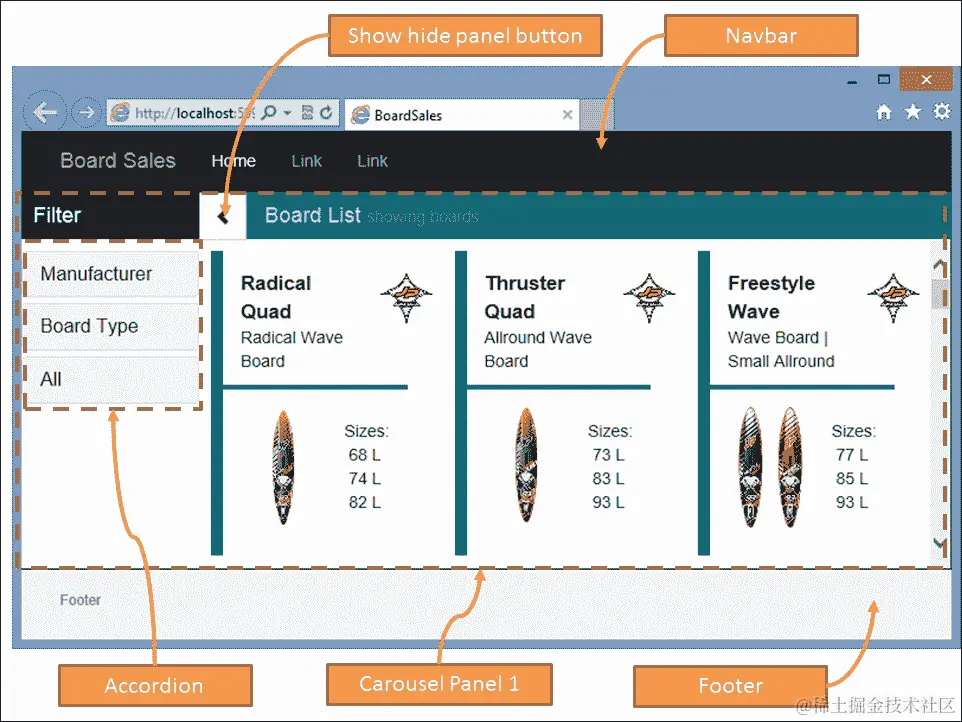Click the Radical Quad brand logo
The width and height of the screenshot is (962, 722).
coord(406,298)
